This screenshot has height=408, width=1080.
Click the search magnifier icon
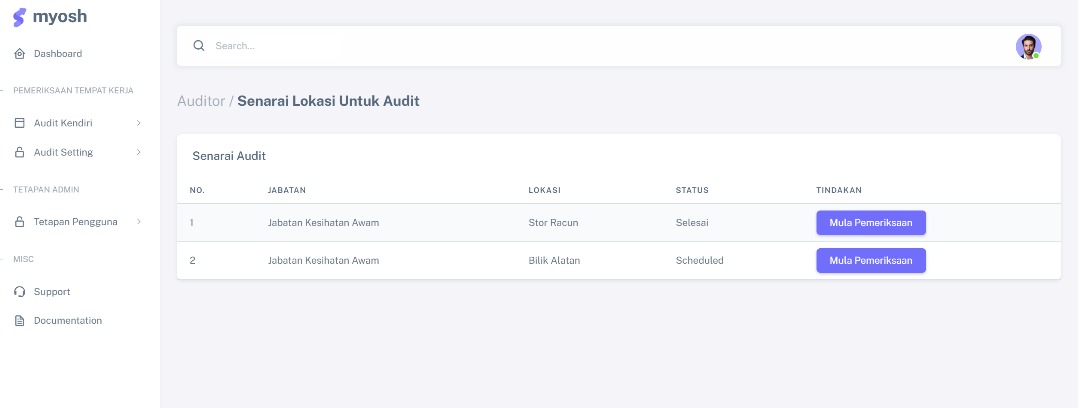tap(199, 46)
